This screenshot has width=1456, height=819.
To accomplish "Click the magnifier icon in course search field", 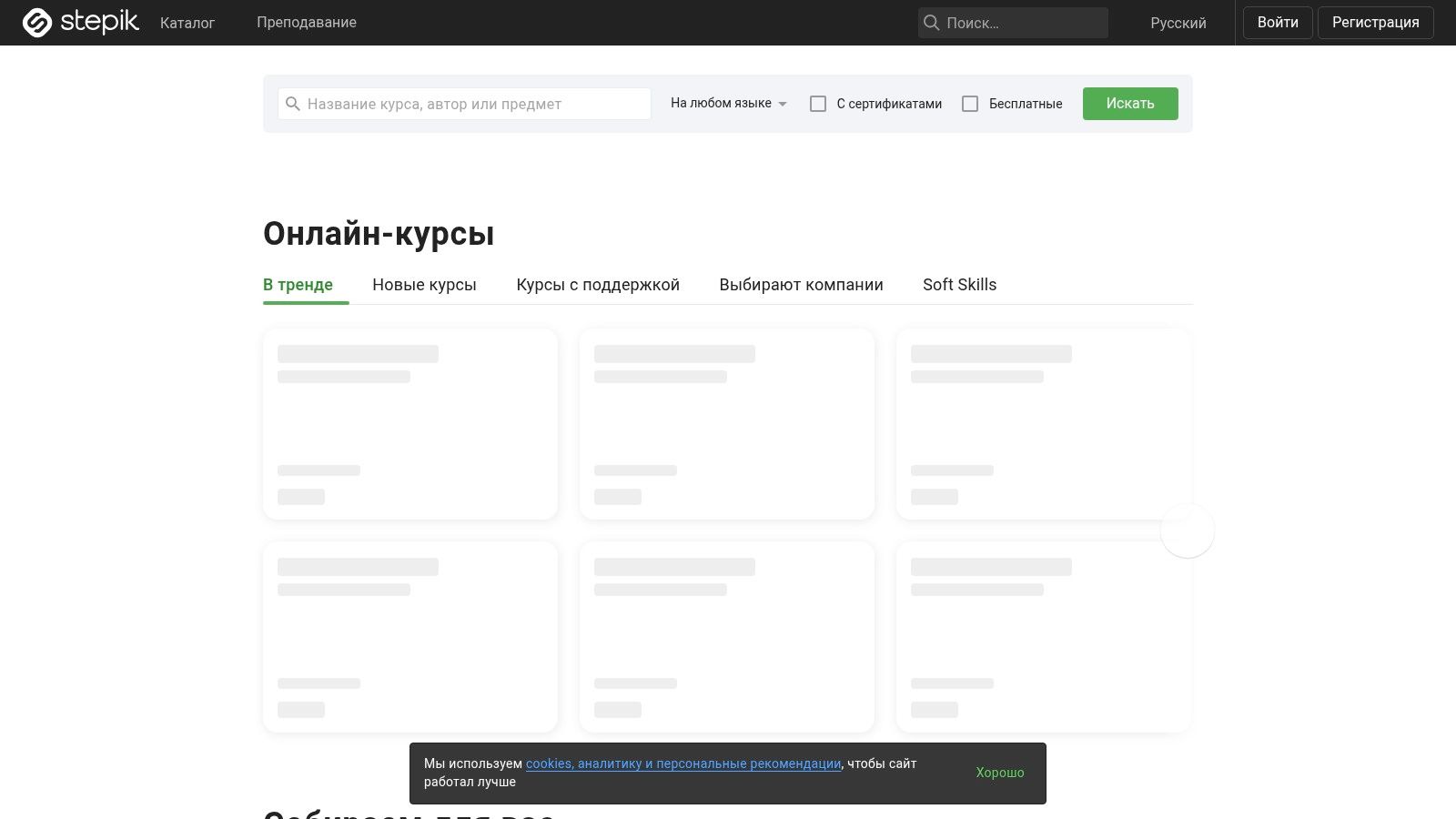I will [x=293, y=104].
